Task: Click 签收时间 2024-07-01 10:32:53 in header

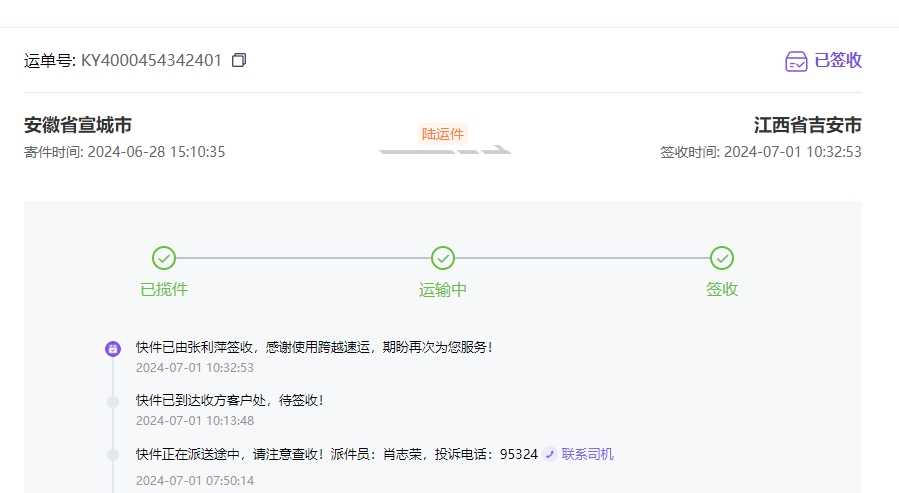Action: tap(761, 152)
